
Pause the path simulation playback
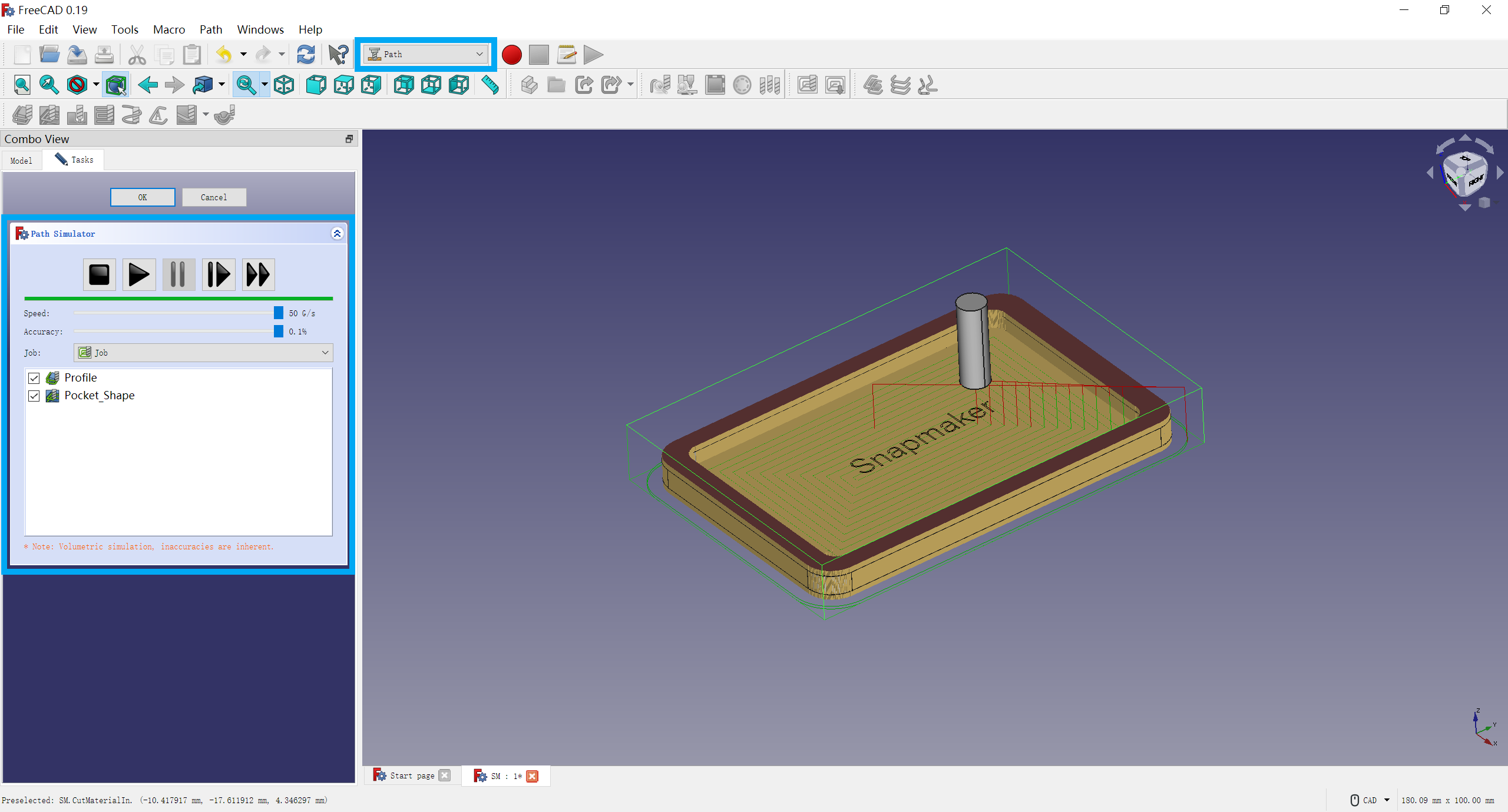click(178, 274)
